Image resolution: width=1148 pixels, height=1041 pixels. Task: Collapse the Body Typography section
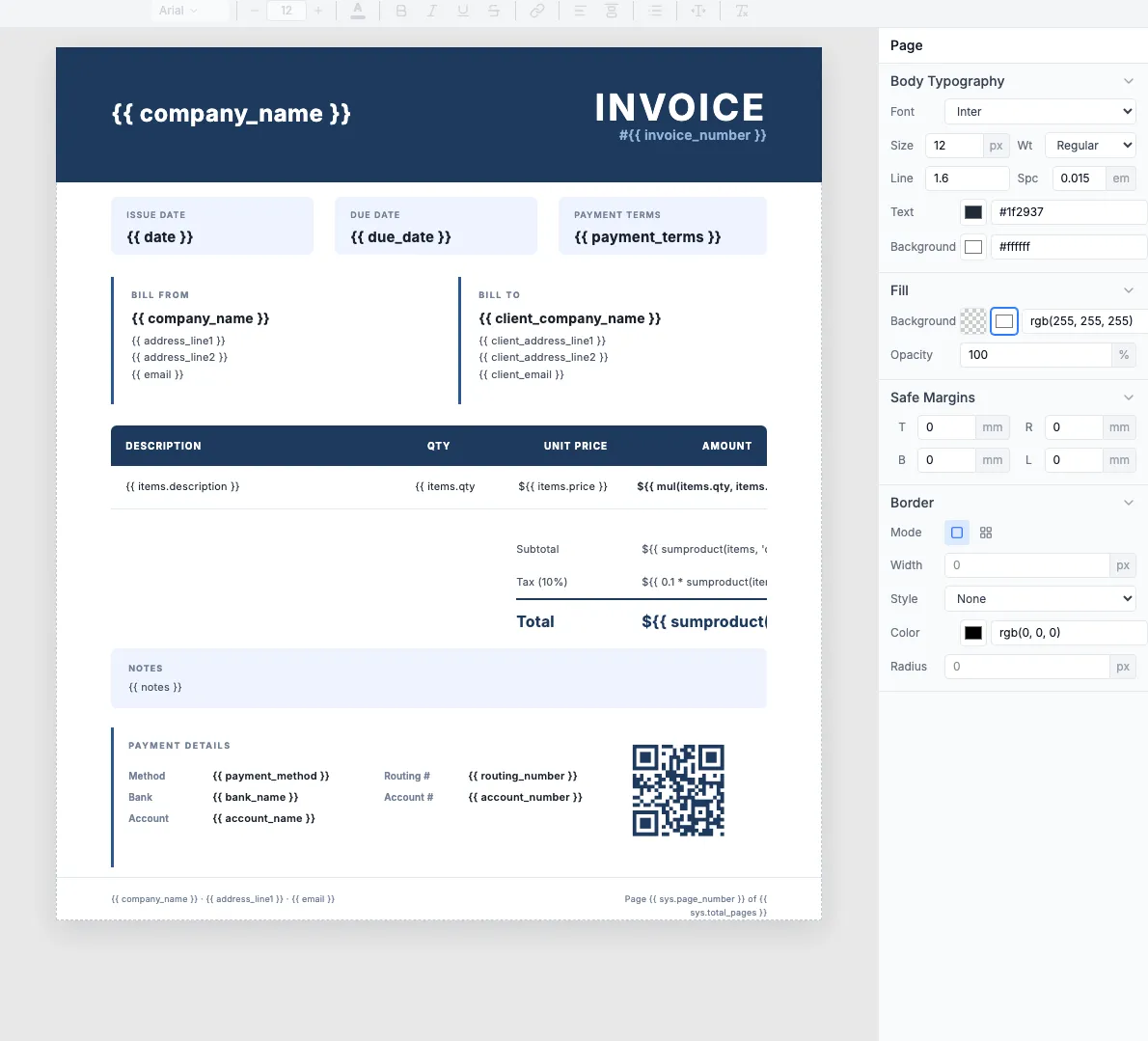click(1128, 81)
